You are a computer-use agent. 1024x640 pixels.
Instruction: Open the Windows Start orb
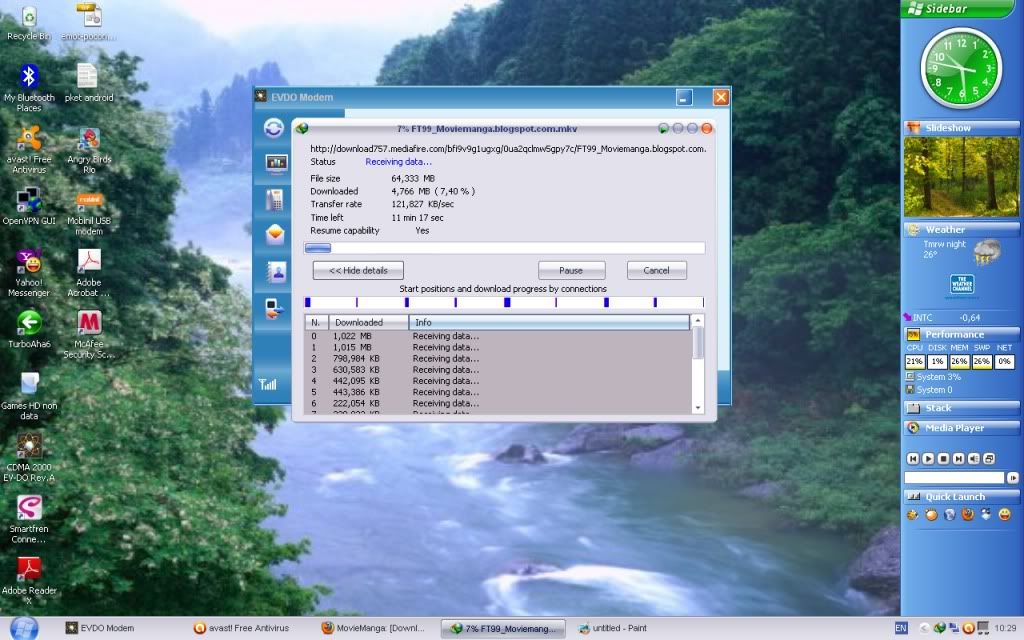coord(24,628)
